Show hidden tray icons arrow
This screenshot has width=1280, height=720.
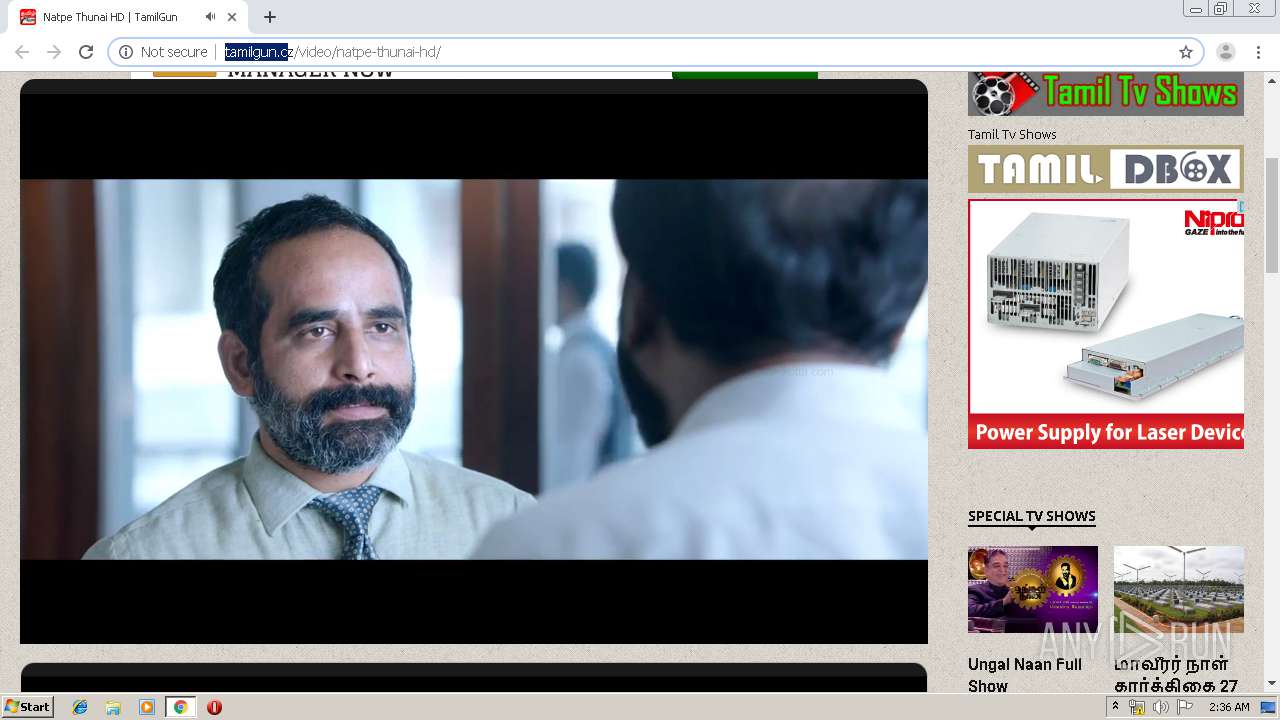[1116, 707]
